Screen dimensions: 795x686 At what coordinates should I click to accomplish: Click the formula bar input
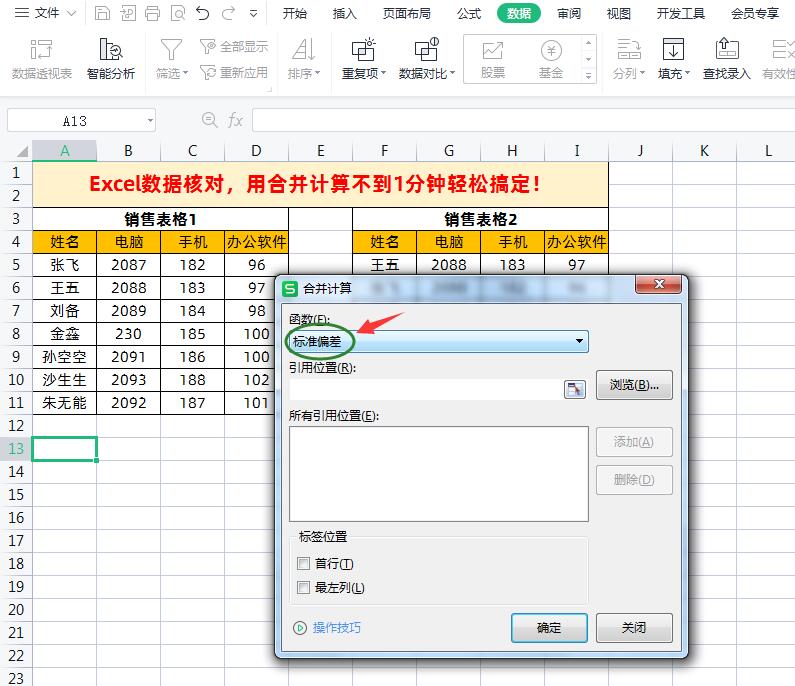tap(523, 121)
